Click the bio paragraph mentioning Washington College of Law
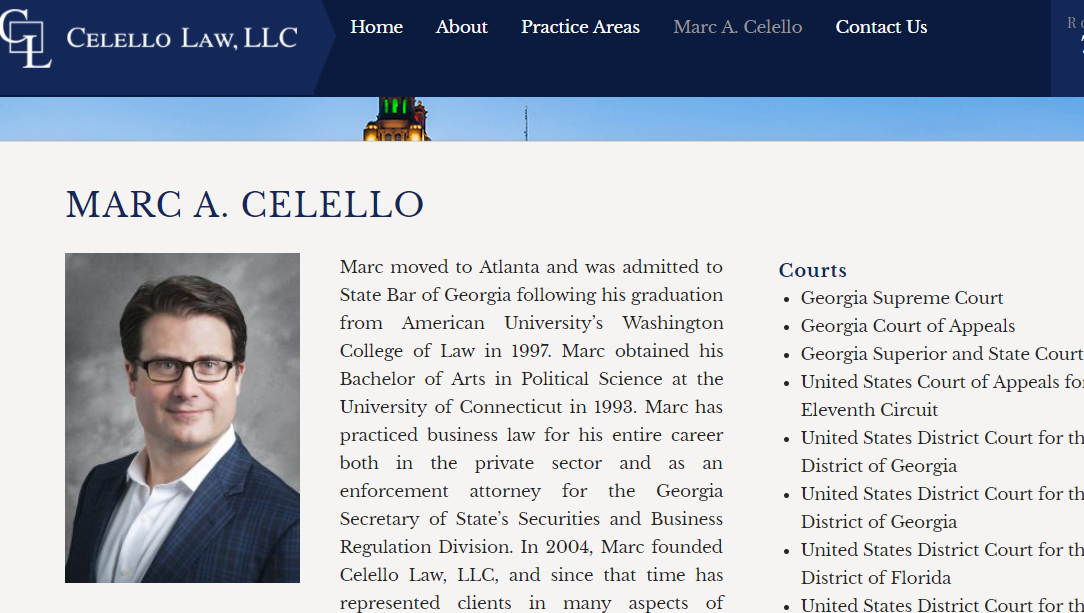Screen dimensions: 1084x613 [531, 430]
